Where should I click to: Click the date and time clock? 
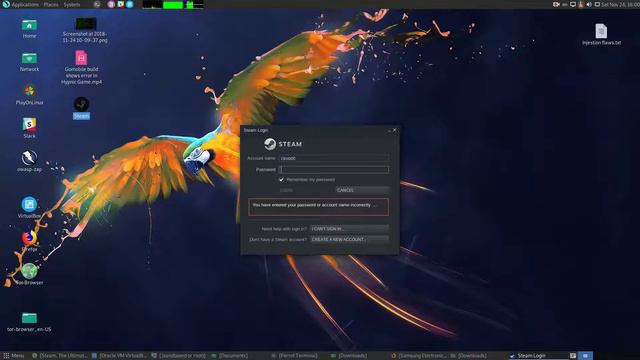pos(620,4)
